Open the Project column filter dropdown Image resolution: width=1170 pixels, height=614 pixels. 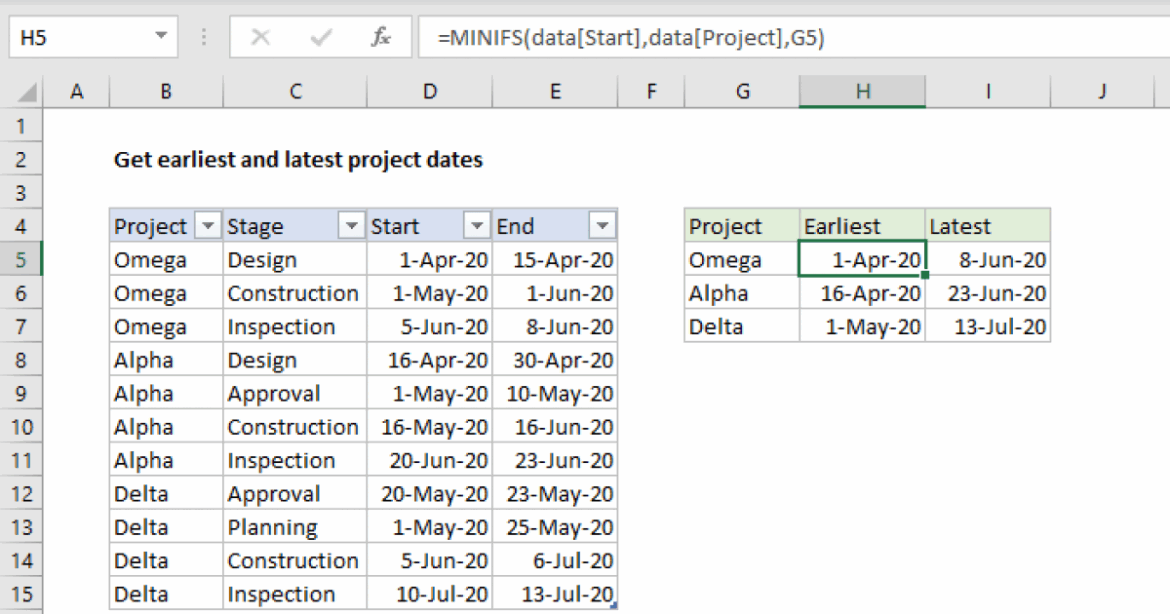coord(207,227)
